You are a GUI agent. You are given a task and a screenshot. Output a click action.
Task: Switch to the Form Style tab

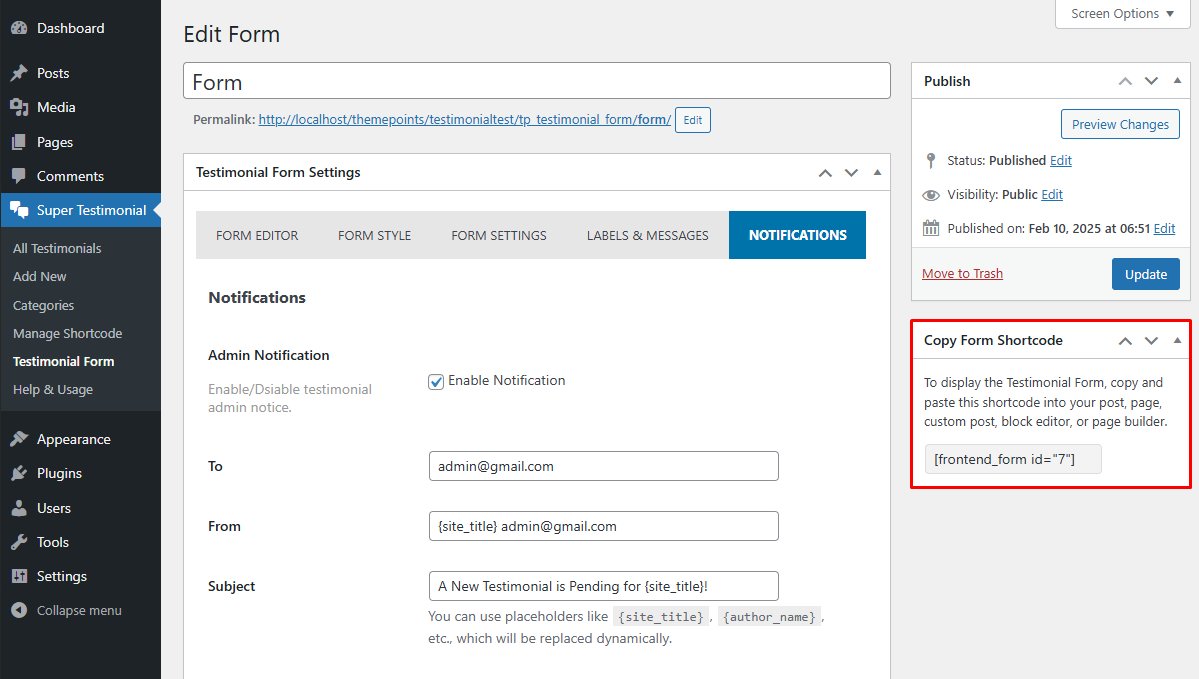[375, 236]
